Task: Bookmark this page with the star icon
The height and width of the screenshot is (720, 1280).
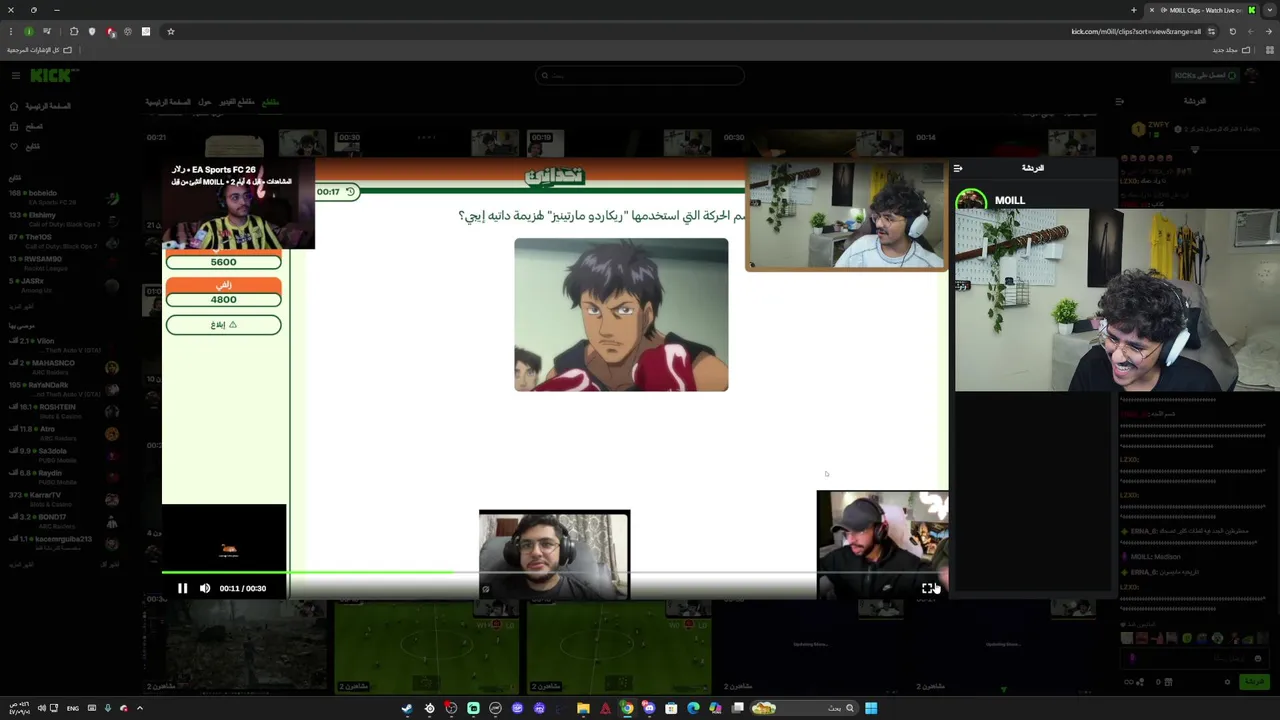Action: [x=171, y=31]
